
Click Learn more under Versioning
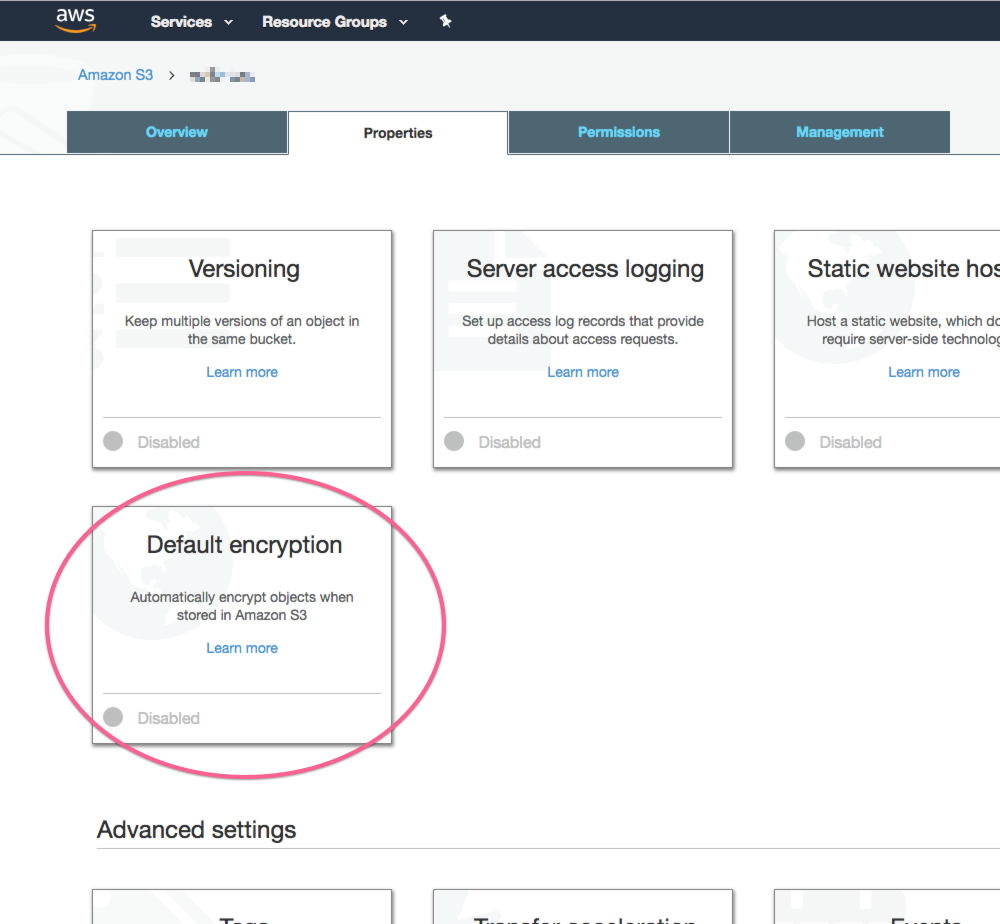coord(242,372)
